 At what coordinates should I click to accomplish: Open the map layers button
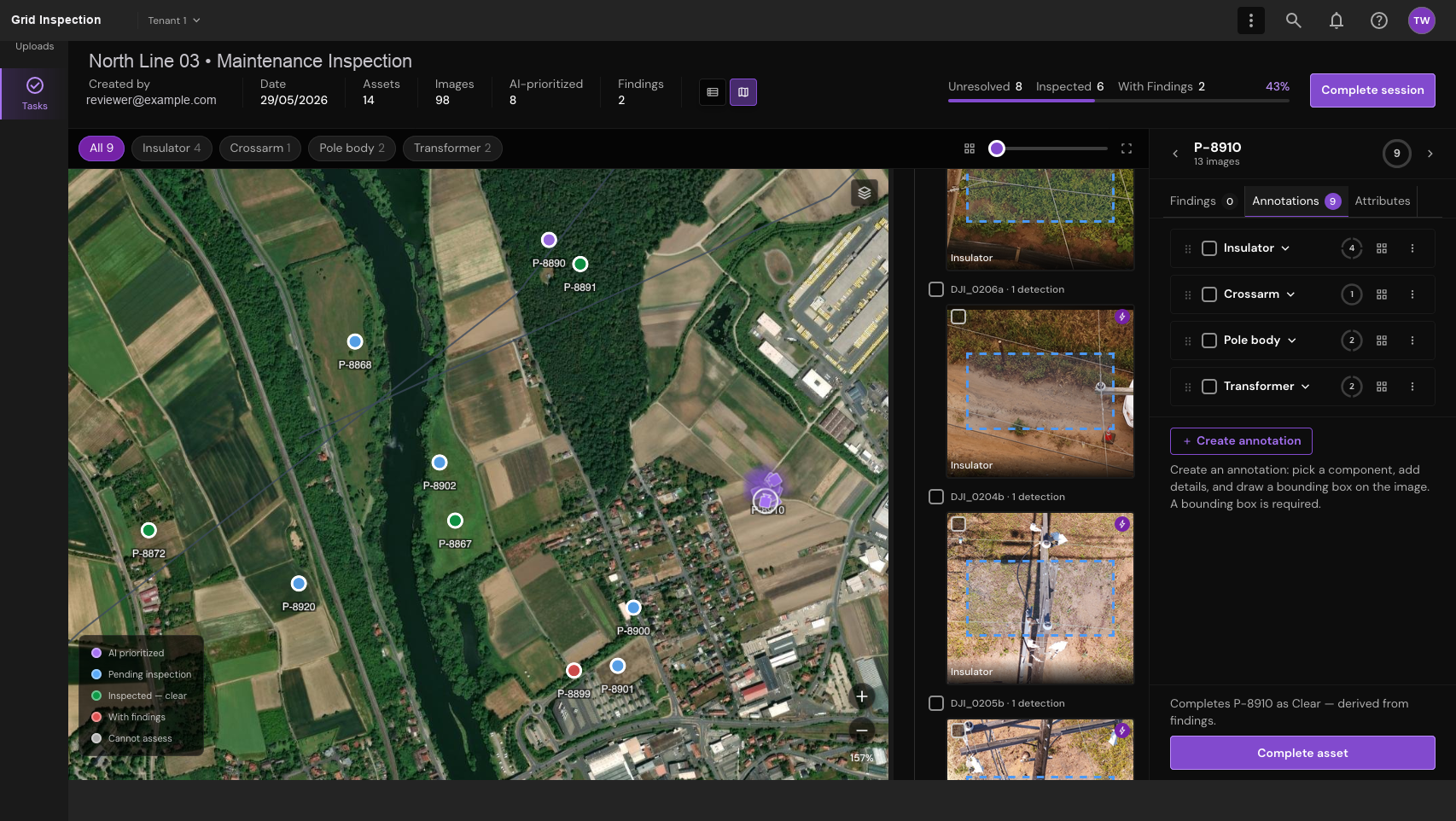click(x=864, y=193)
